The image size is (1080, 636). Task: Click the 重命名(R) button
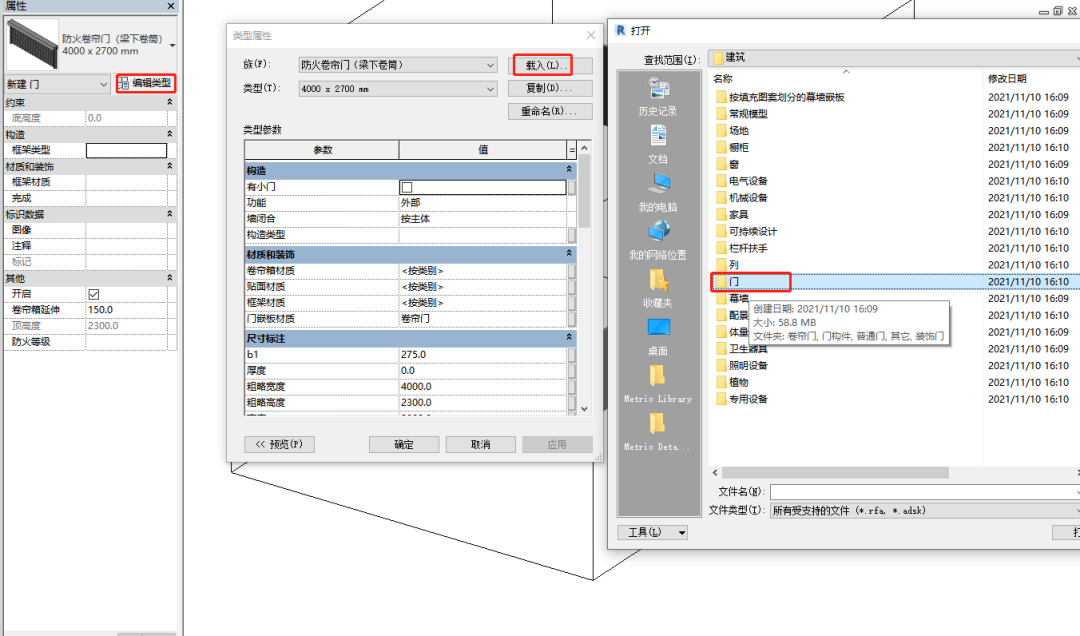[550, 111]
